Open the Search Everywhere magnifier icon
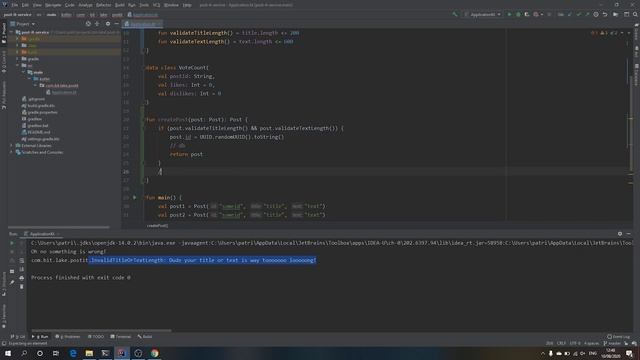The image size is (640, 360). pyautogui.click(x=635, y=14)
